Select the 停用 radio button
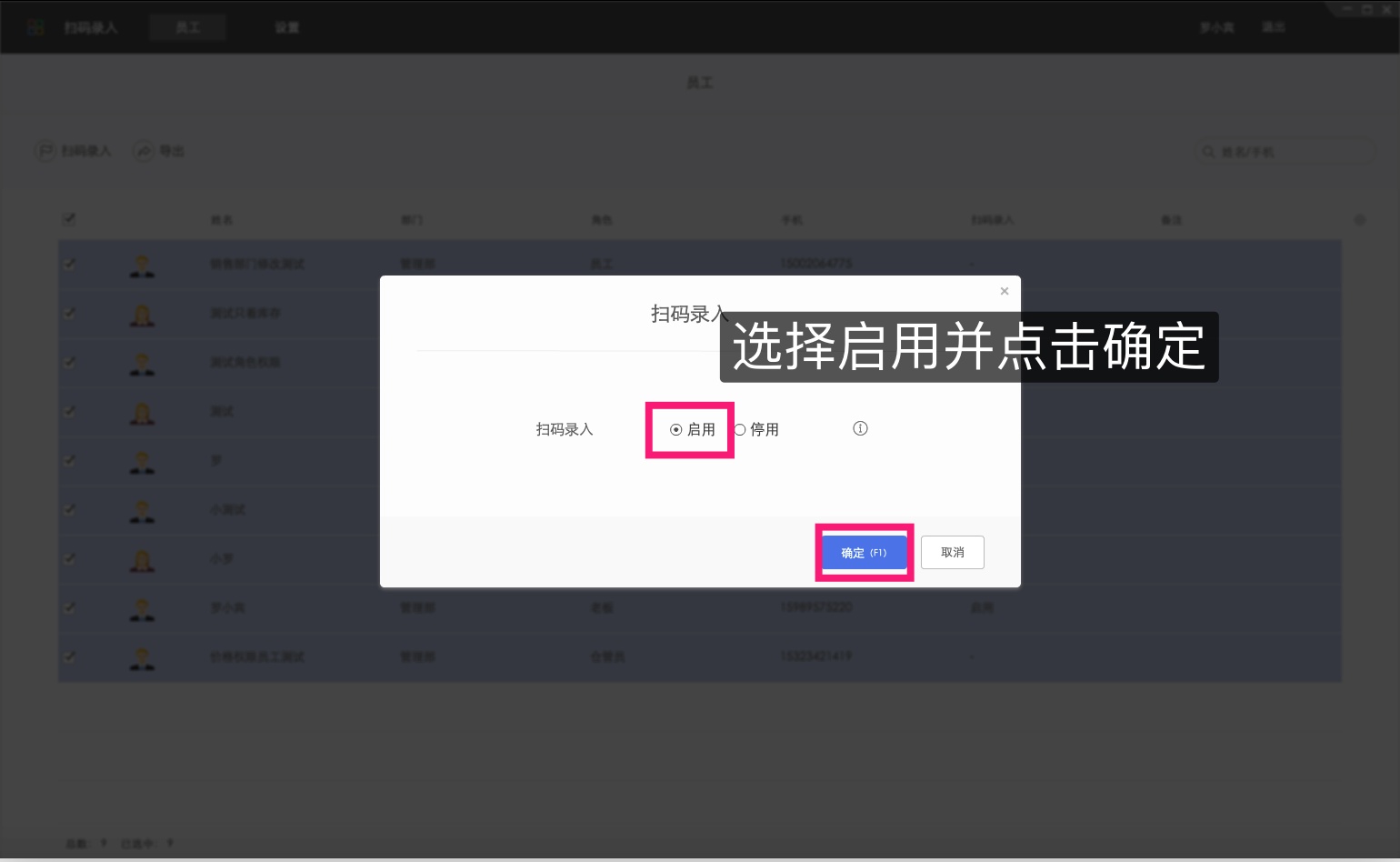This screenshot has width=1400, height=862. click(741, 428)
